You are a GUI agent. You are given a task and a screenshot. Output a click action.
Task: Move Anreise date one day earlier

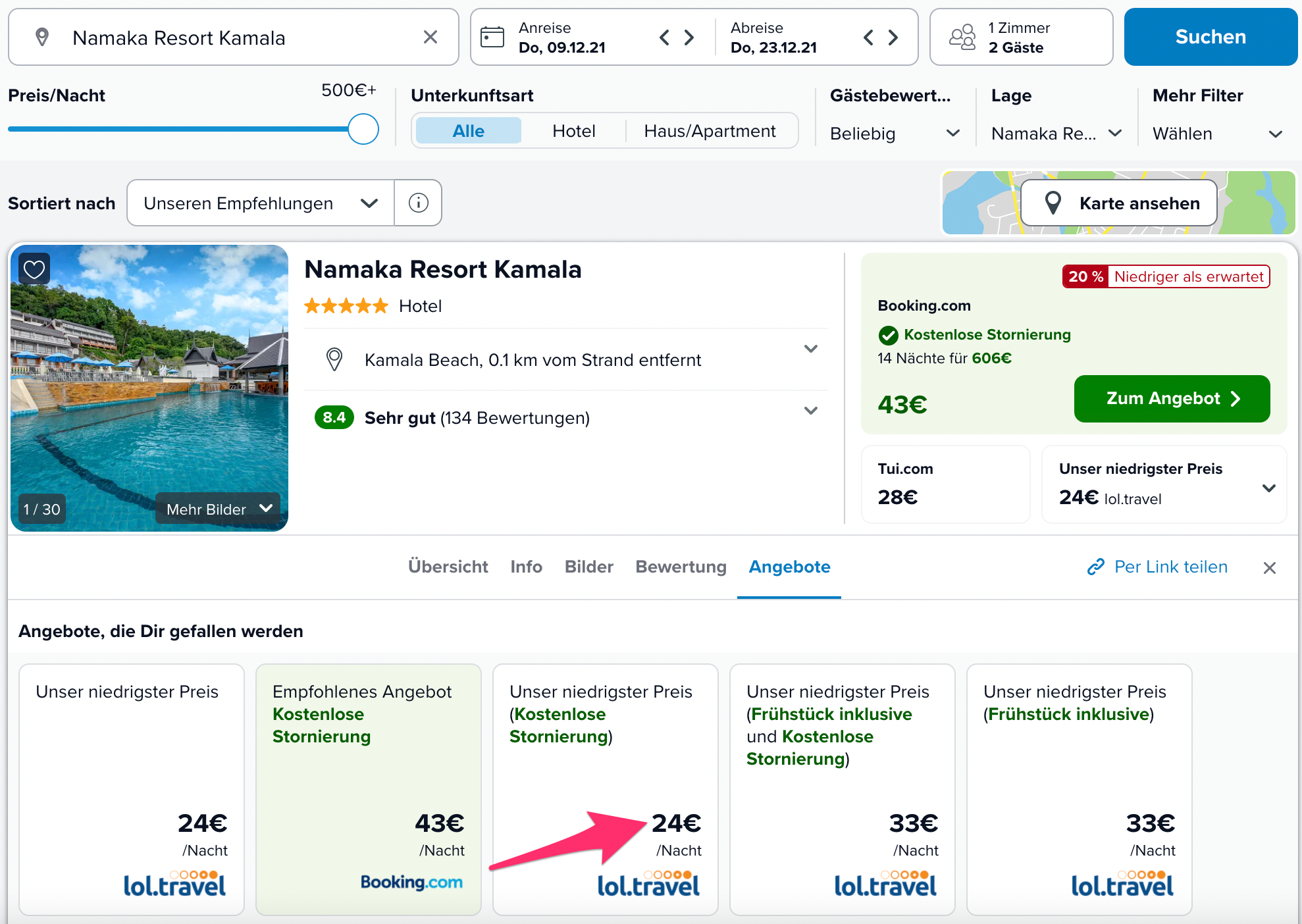pyautogui.click(x=664, y=38)
